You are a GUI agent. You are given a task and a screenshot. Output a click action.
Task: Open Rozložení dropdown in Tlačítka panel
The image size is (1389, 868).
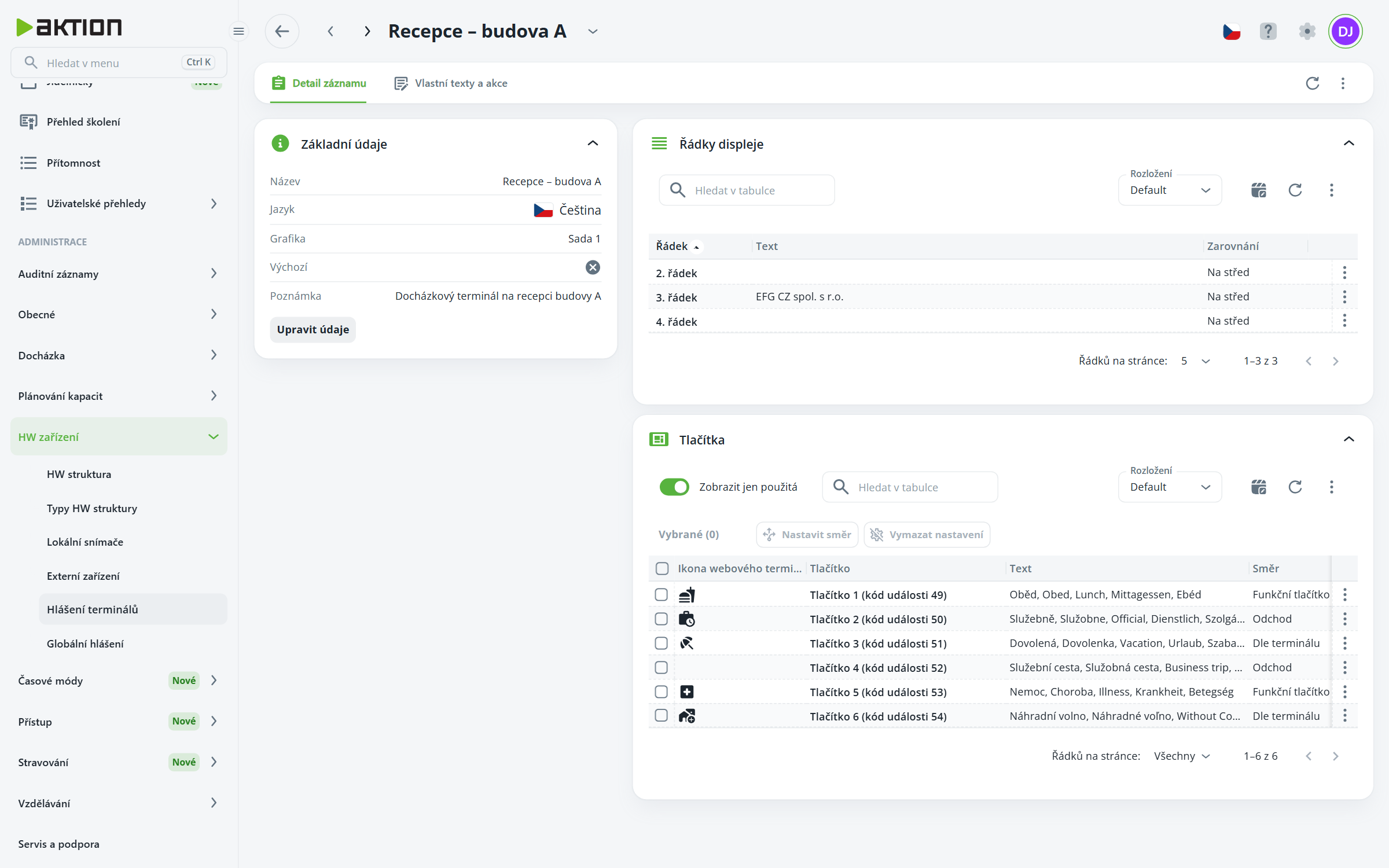(x=1170, y=487)
